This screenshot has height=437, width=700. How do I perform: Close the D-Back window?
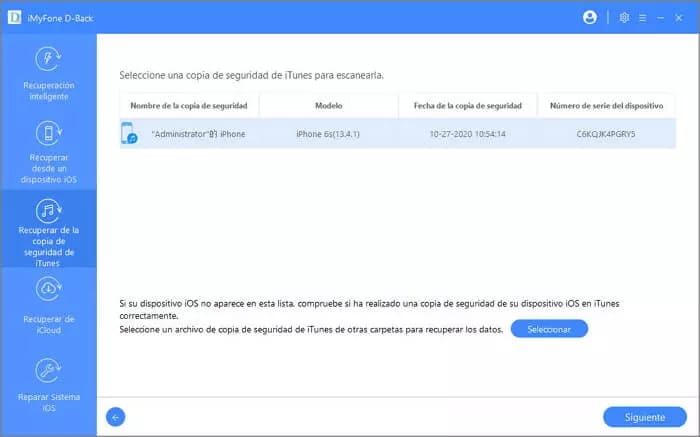[679, 18]
